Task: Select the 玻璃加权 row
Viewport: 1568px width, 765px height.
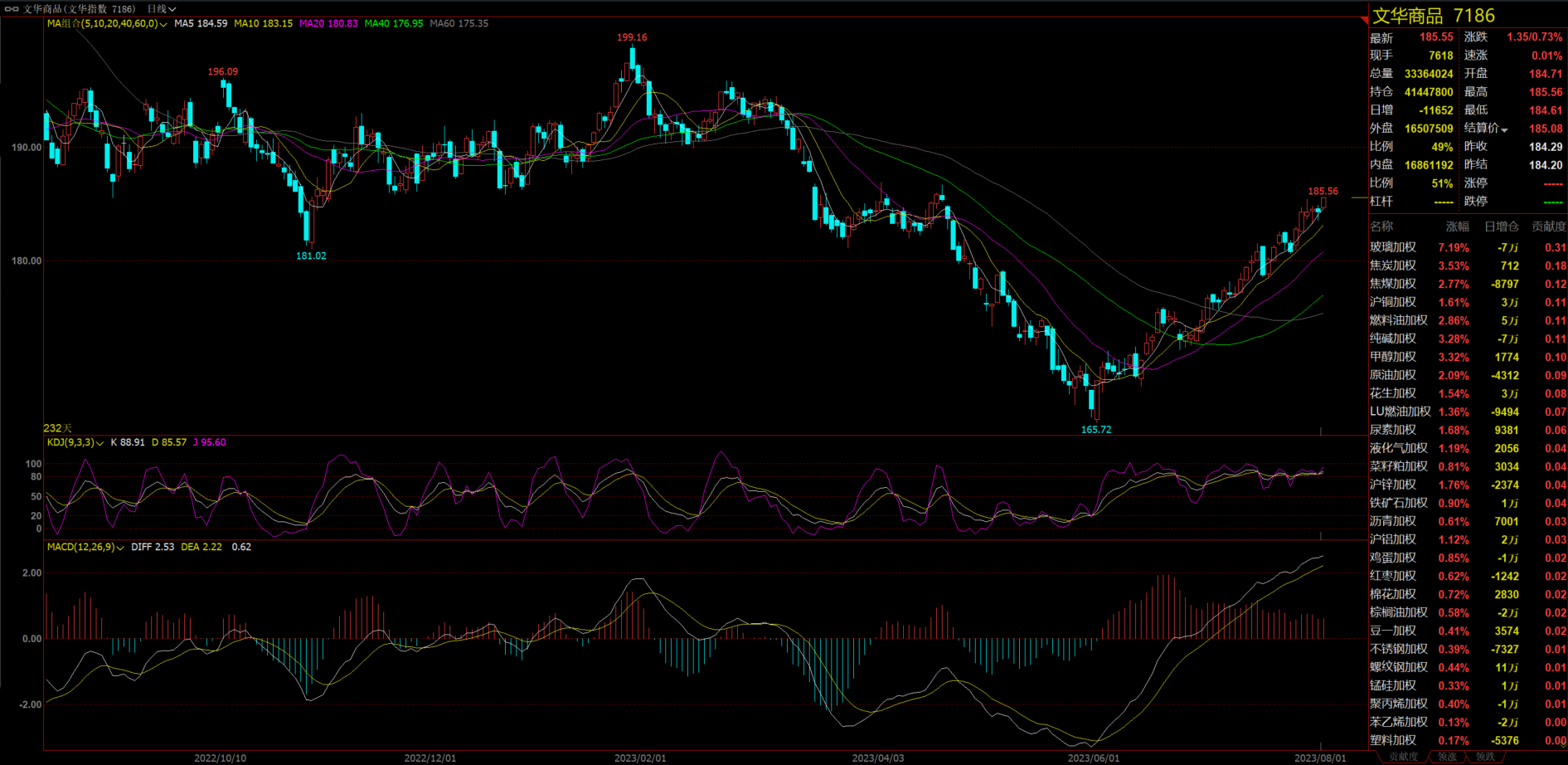Action: pos(1468,248)
